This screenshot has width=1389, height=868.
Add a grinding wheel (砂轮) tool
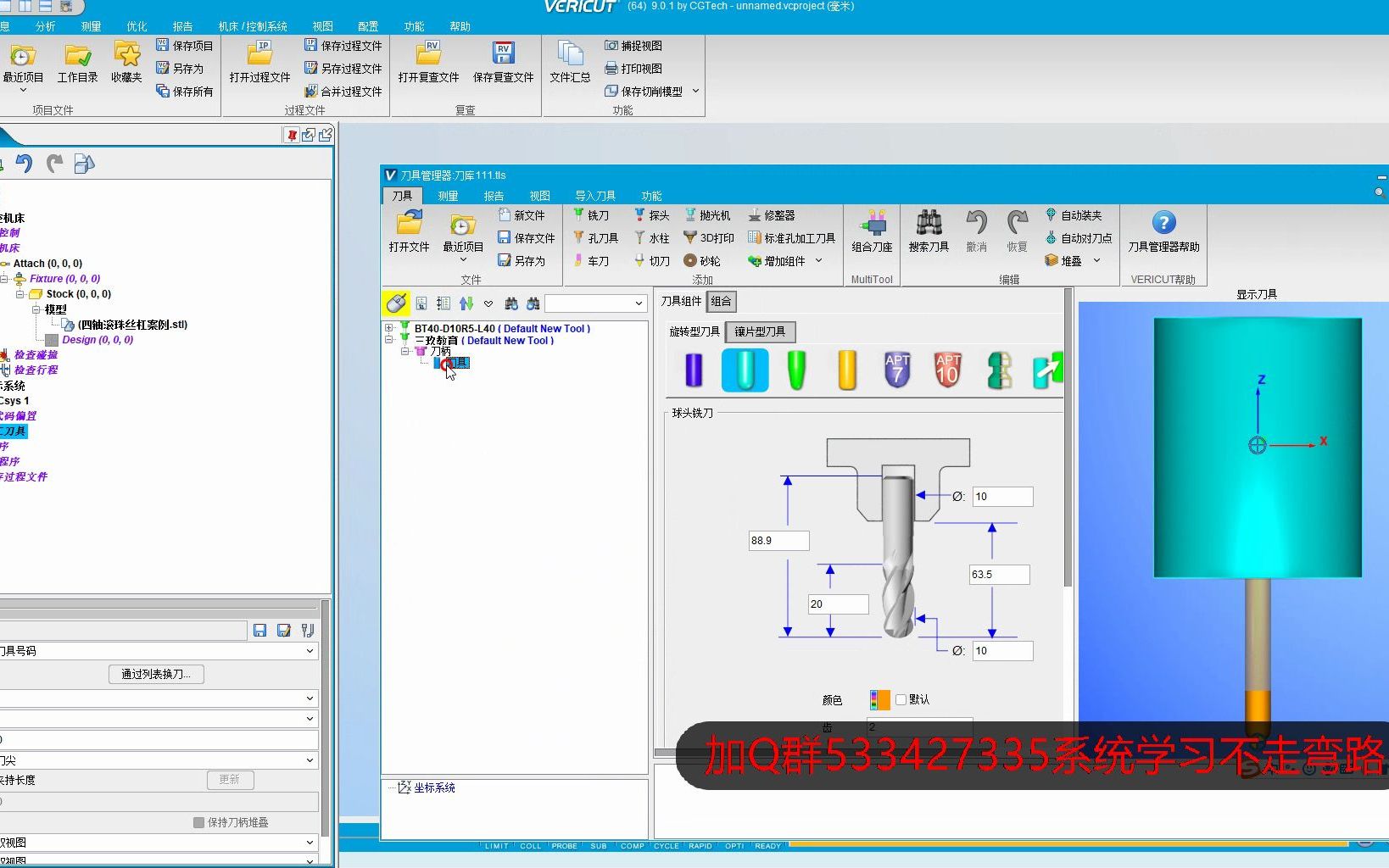pos(702,261)
